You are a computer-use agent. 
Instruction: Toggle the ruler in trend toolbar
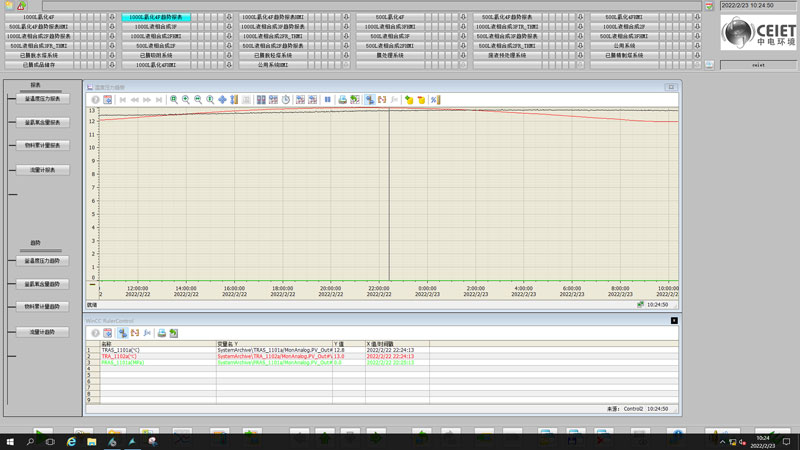pos(370,100)
